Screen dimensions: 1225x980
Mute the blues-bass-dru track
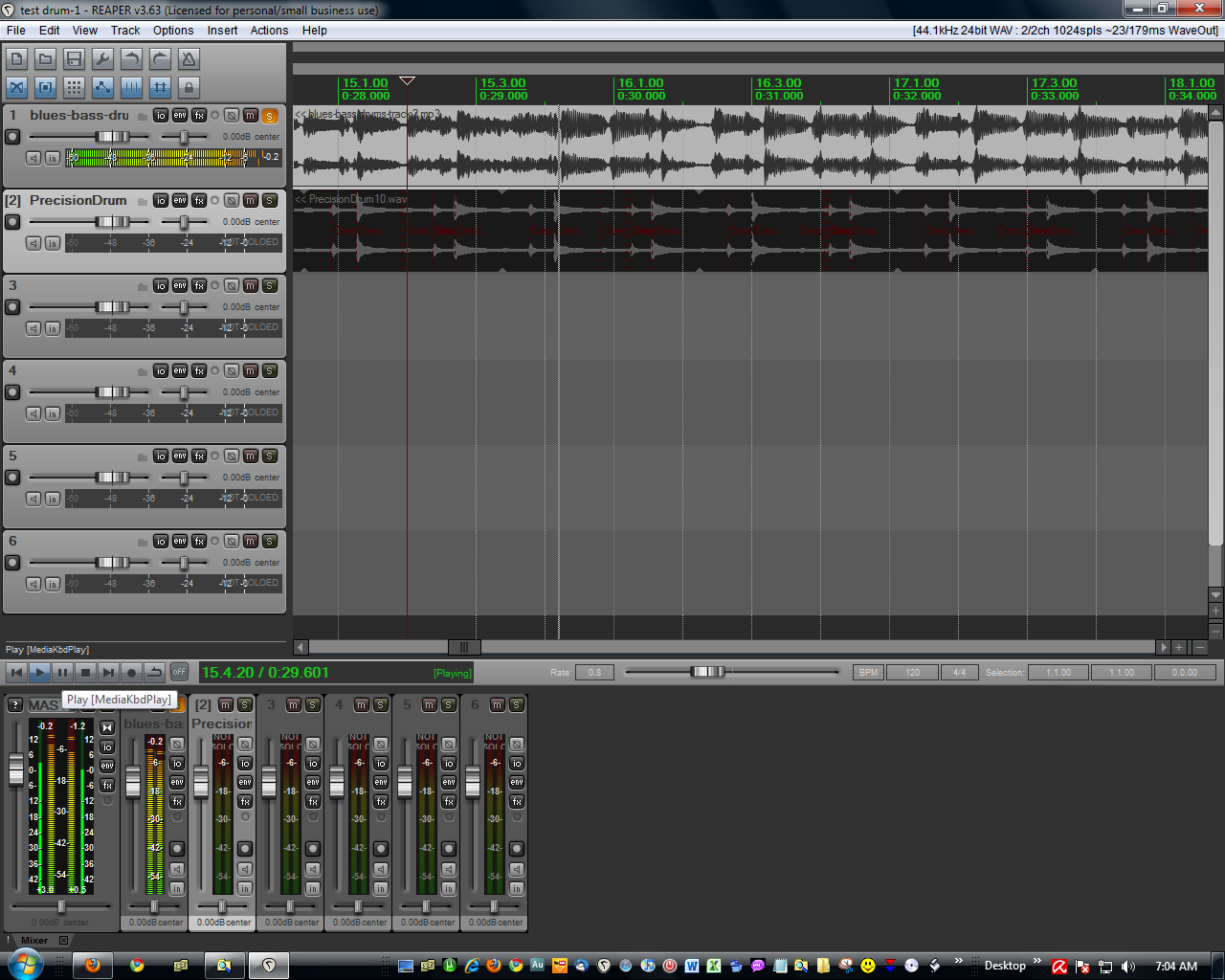[251, 115]
